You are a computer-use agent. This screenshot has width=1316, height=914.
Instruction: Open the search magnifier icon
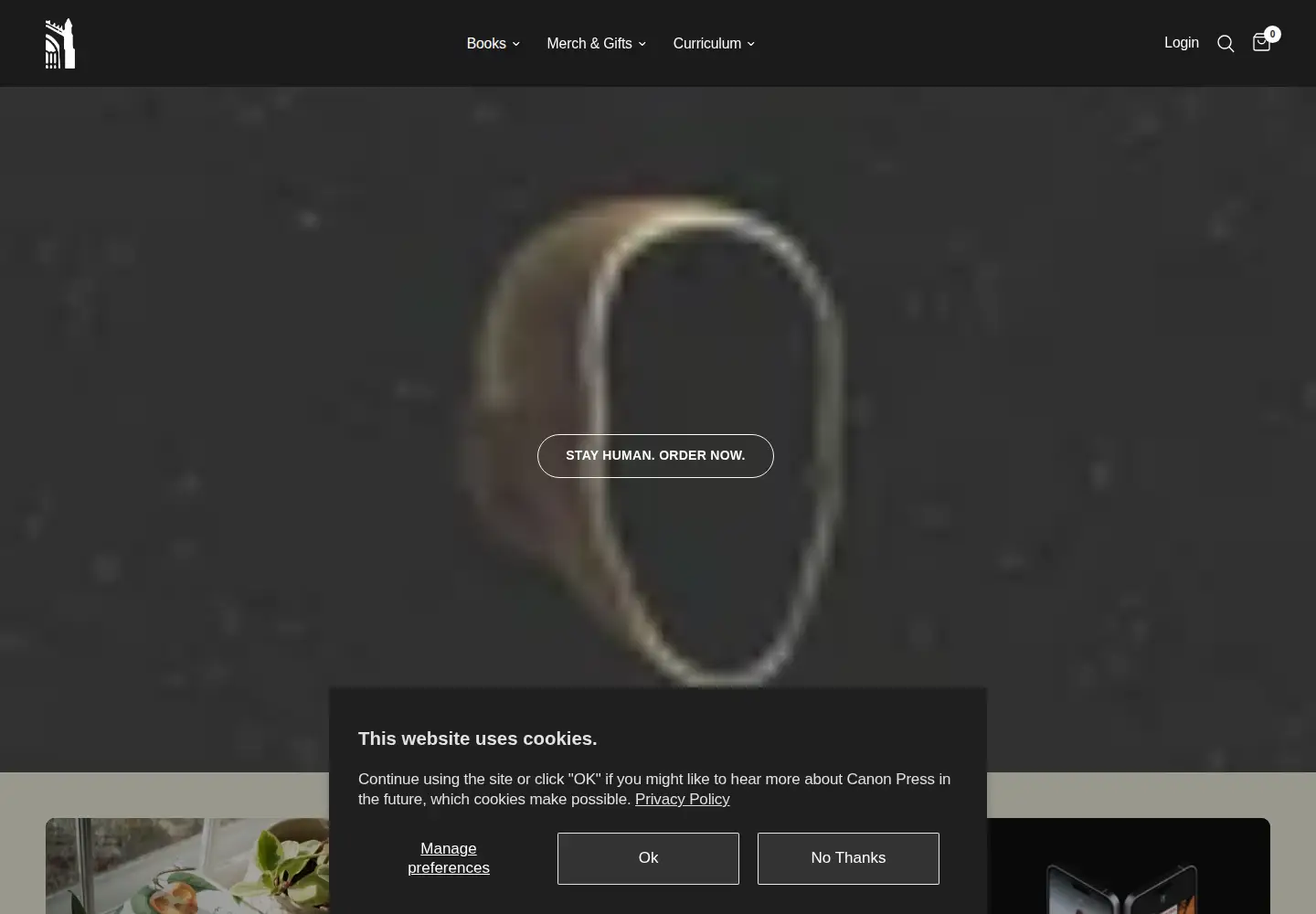point(1226,44)
